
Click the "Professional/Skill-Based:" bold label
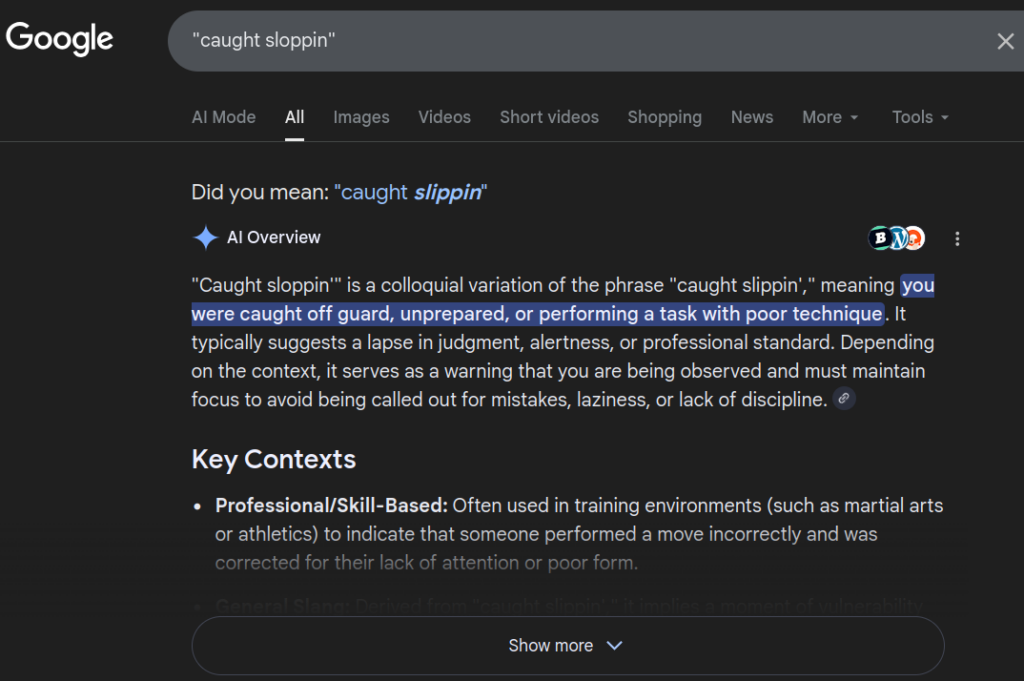pyautogui.click(x=331, y=505)
